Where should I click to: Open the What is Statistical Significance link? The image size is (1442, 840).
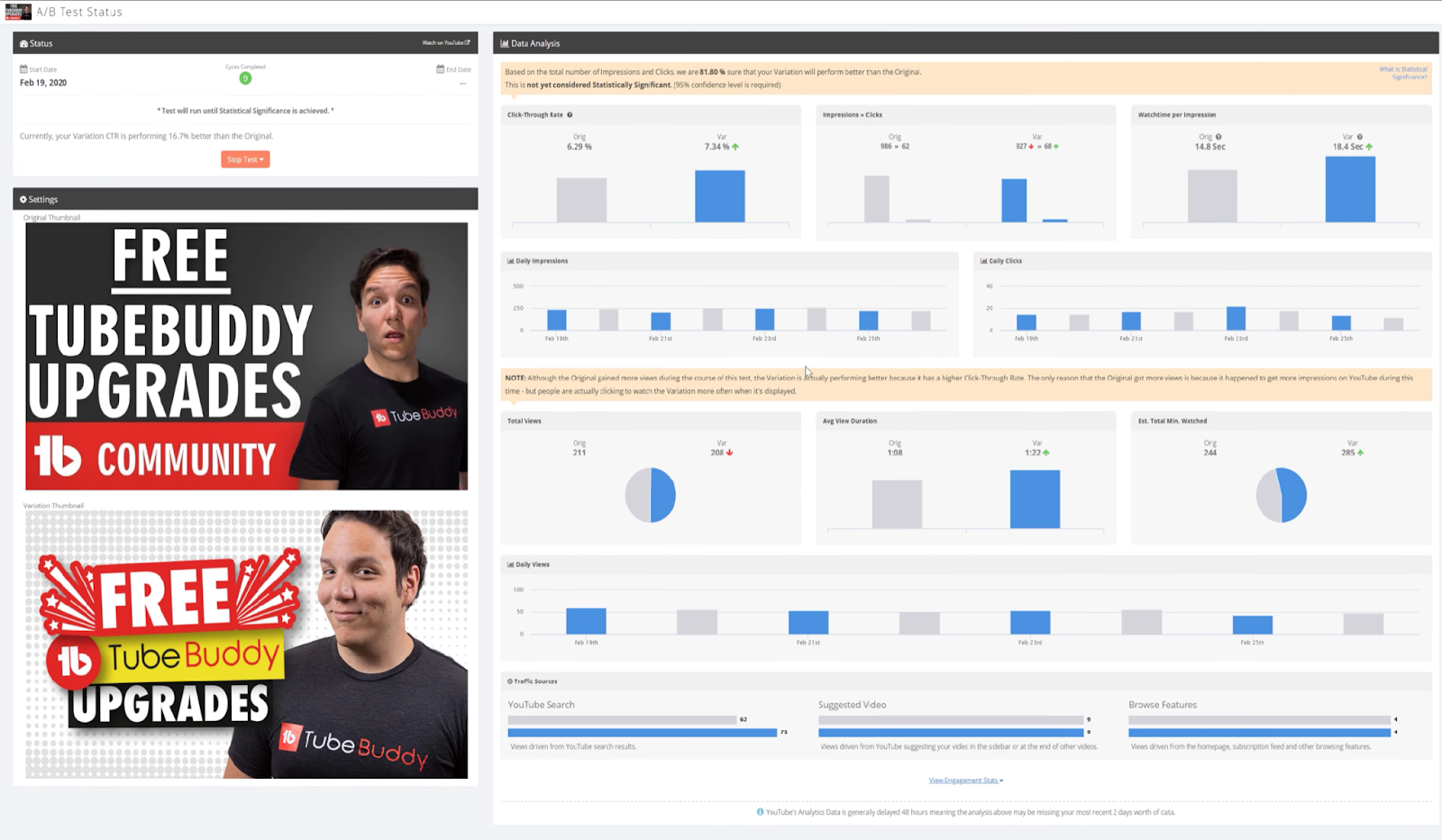tap(1403, 73)
